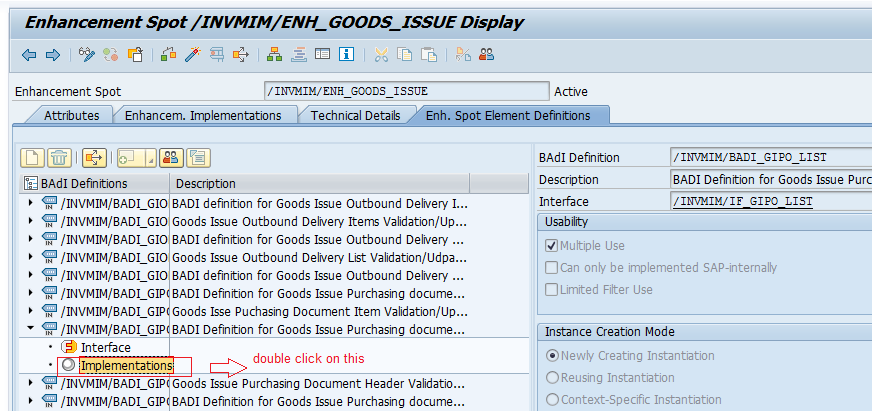Select Reusing Instantiation radio button

(x=551, y=378)
